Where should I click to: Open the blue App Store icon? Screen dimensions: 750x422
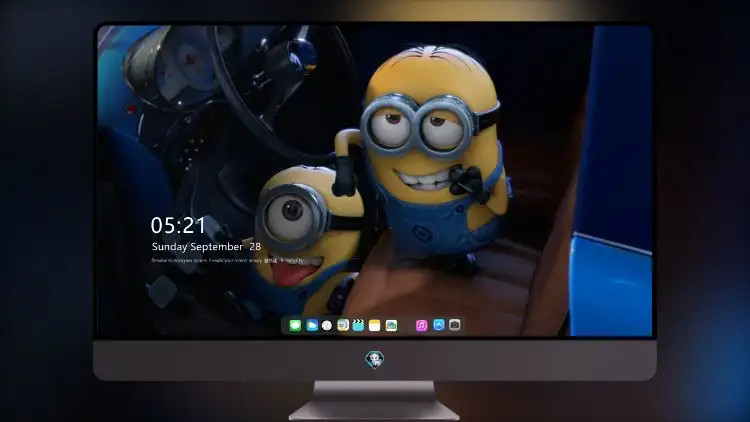pos(439,325)
